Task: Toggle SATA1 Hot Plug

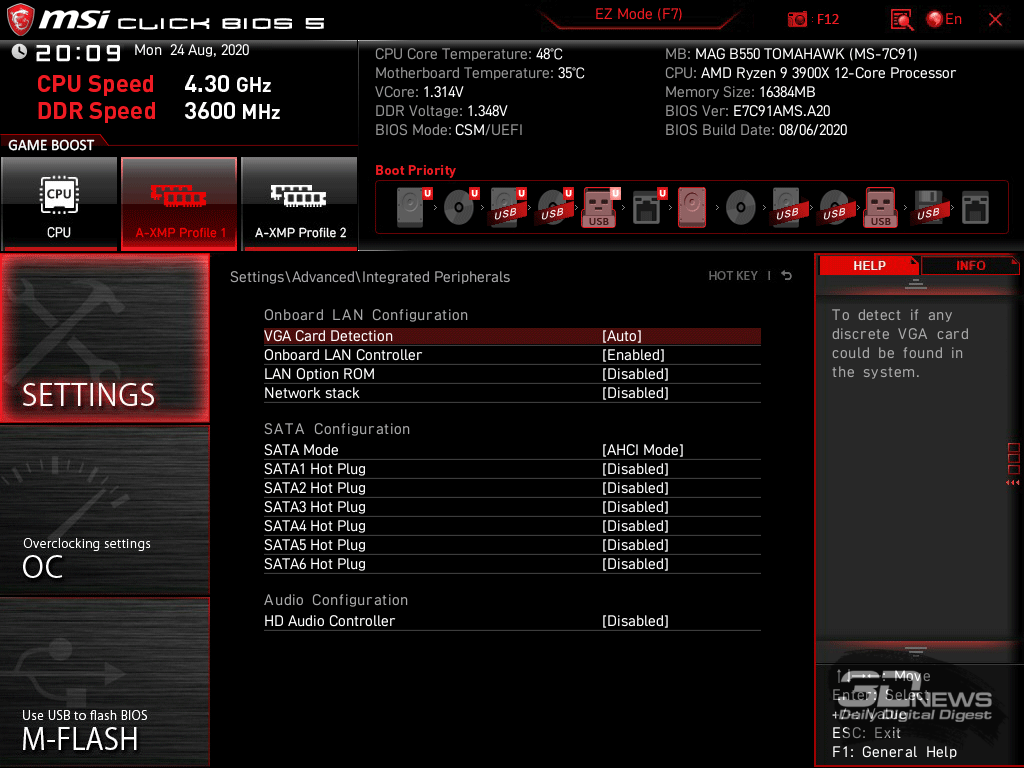Action: (x=512, y=469)
